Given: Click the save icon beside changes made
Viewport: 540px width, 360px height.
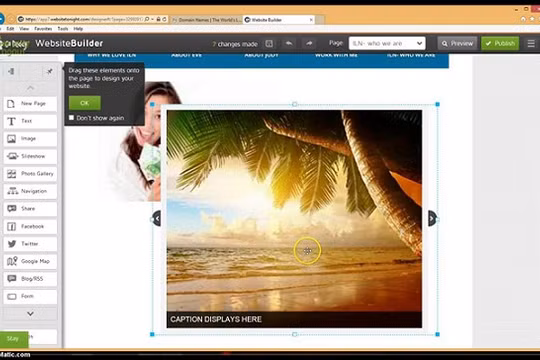Looking at the screenshot, I should [269, 44].
